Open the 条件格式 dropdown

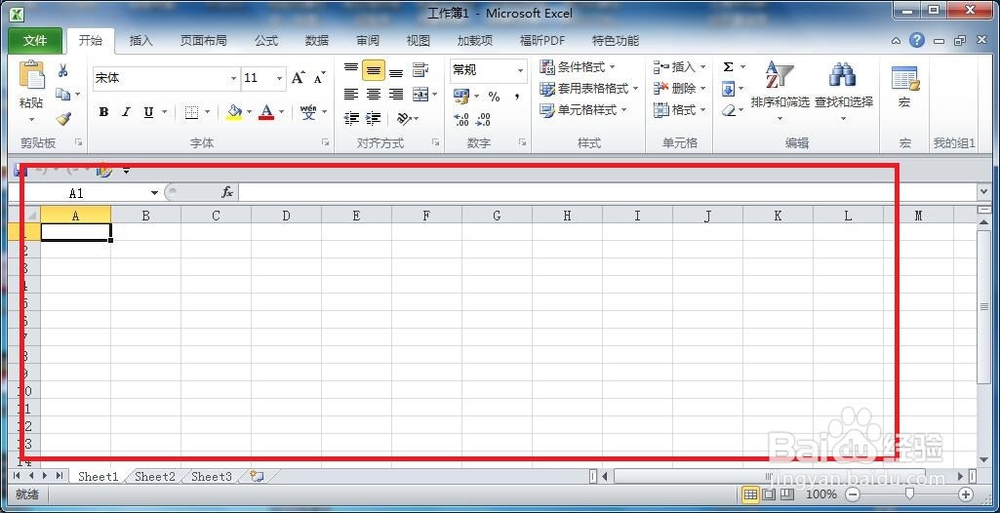578,67
